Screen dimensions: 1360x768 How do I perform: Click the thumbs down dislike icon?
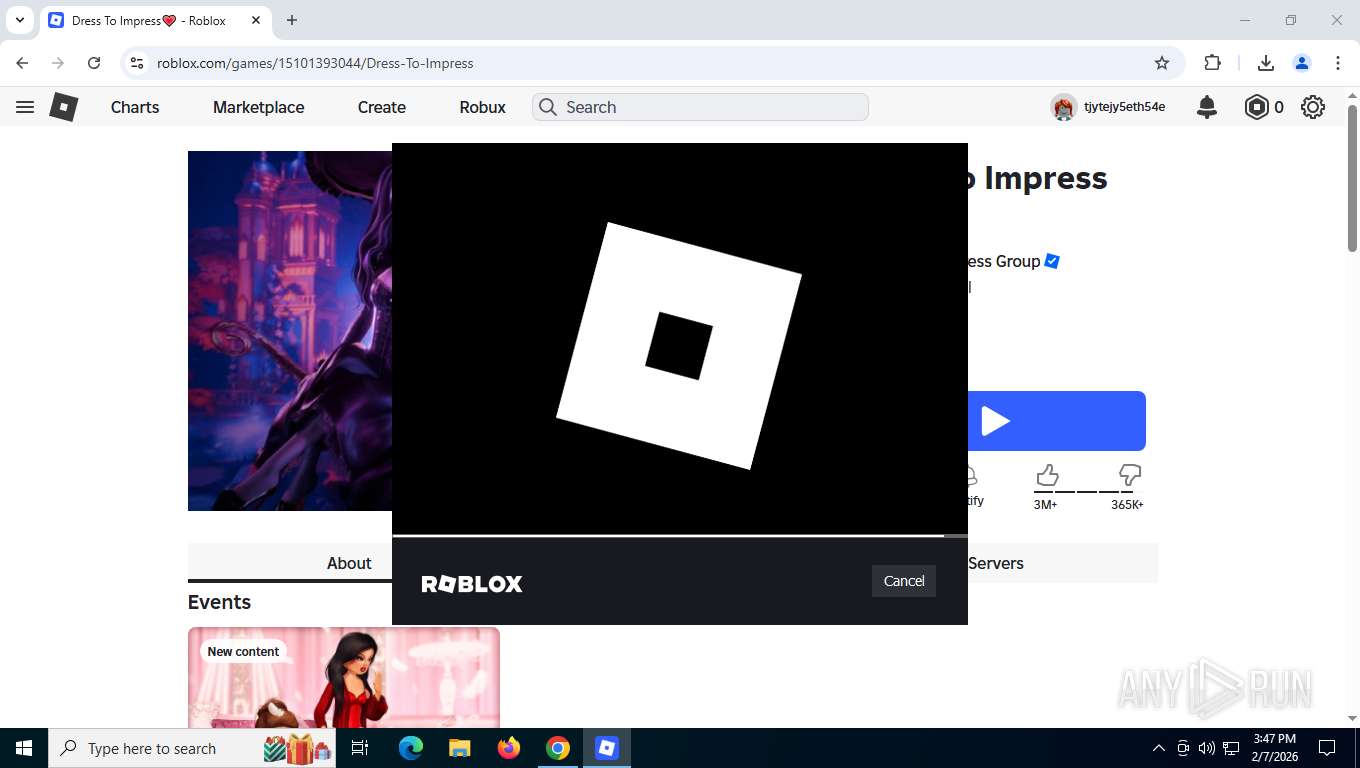1130,475
